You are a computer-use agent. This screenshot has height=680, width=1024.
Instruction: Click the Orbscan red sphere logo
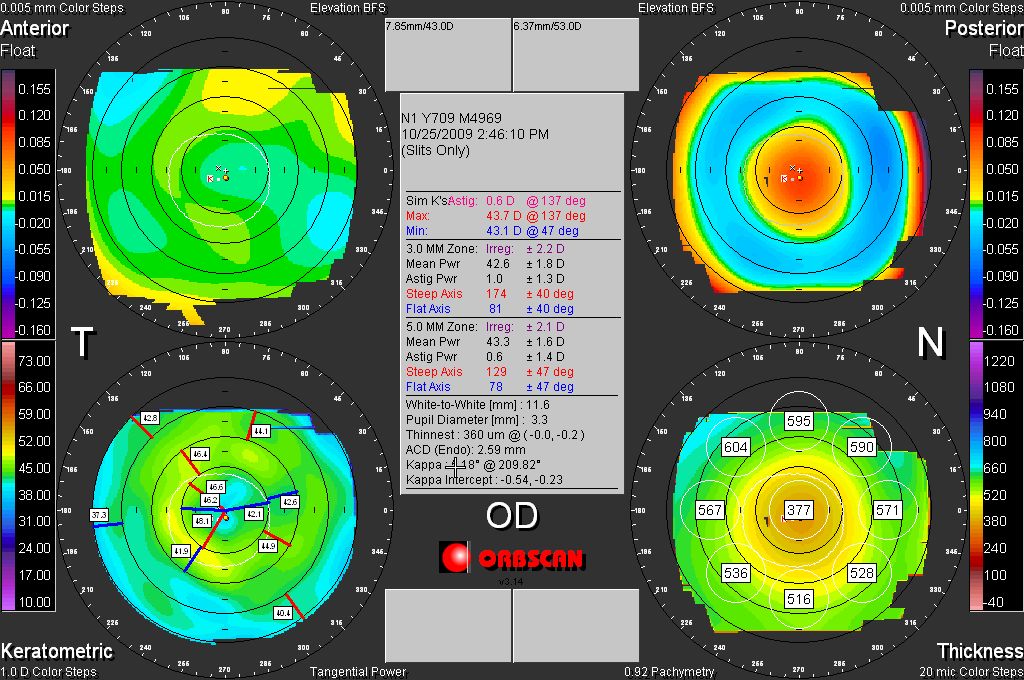click(x=454, y=557)
